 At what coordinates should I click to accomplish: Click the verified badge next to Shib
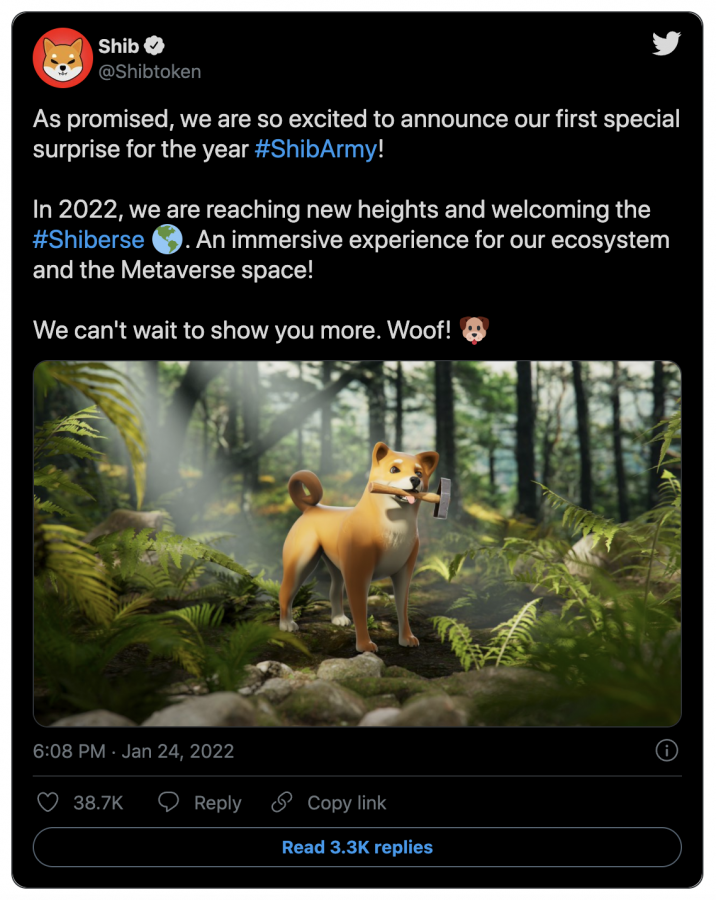(157, 45)
